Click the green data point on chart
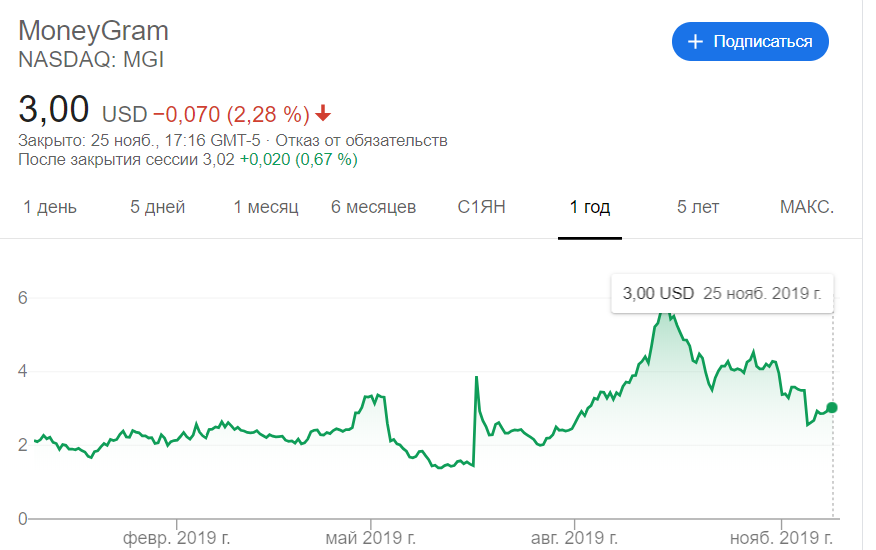 click(x=832, y=407)
